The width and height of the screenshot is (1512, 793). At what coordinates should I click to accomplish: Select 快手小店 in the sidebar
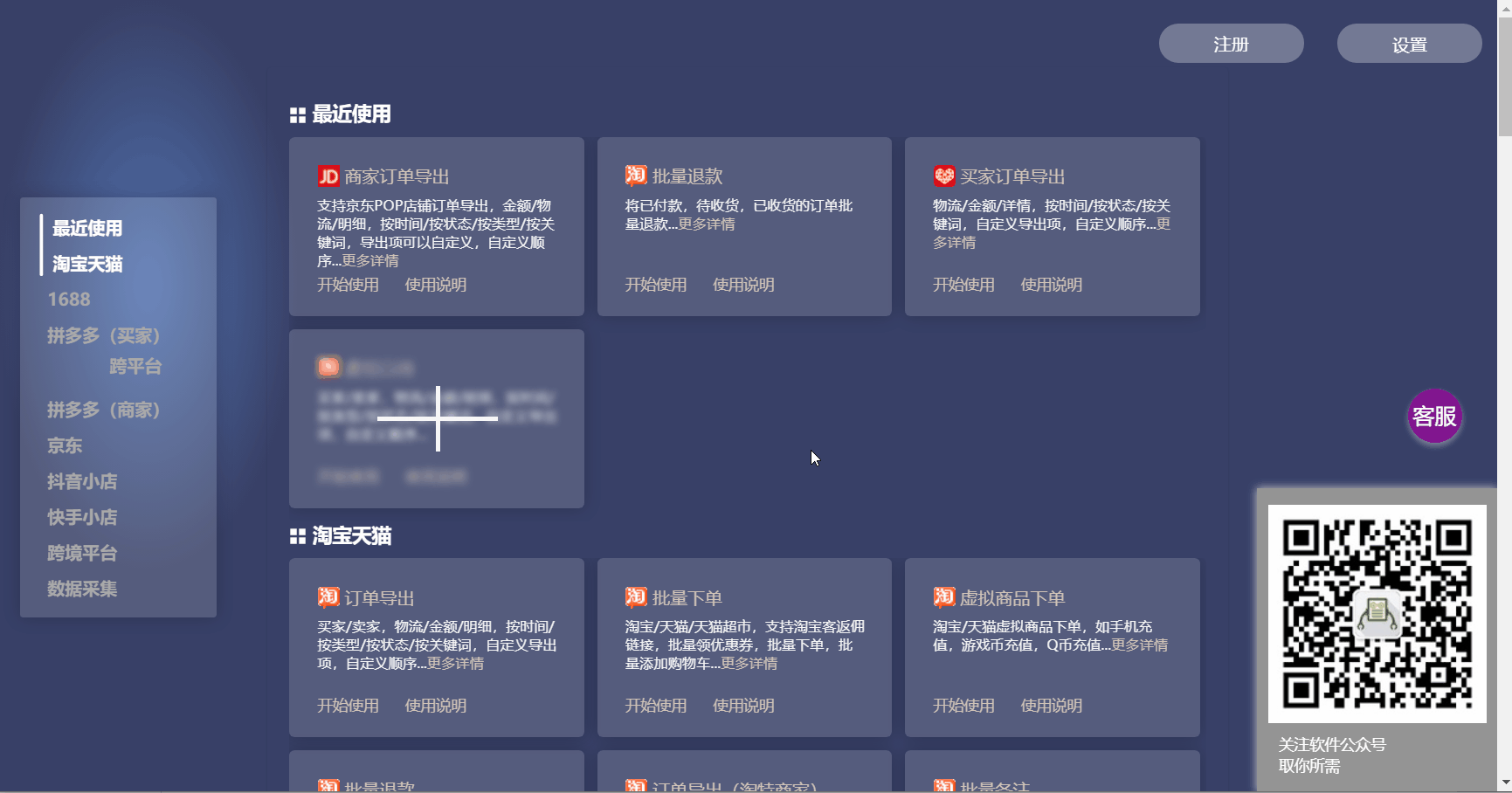82,517
